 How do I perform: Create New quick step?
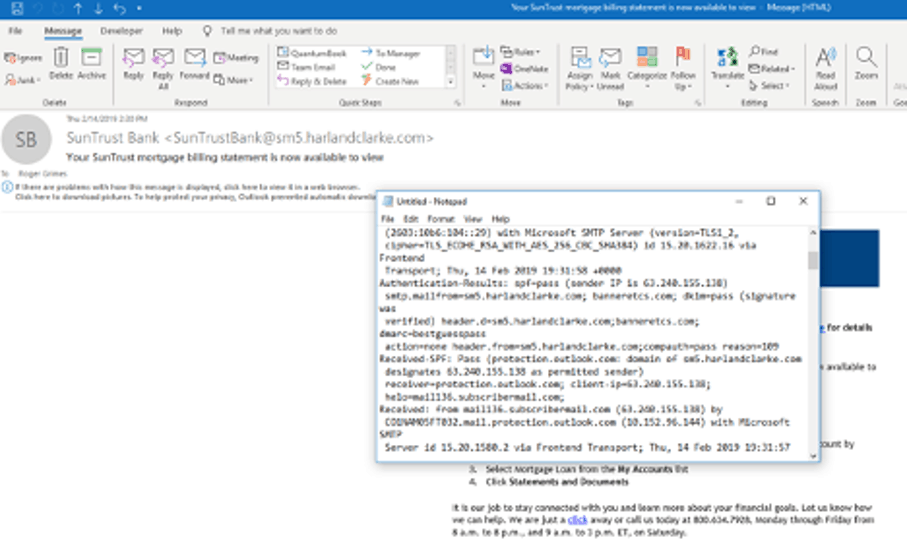tap(390, 81)
